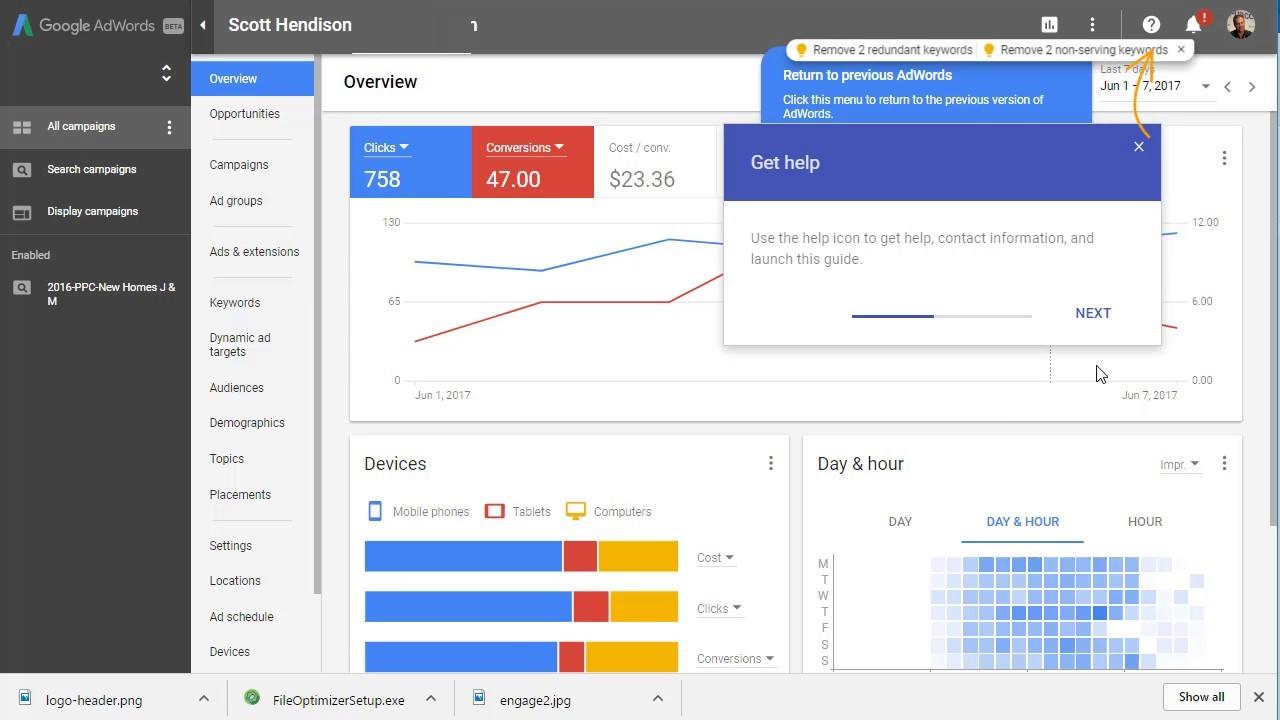Image resolution: width=1280 pixels, height=720 pixels.
Task: View notifications via the bell icon
Action: point(1192,24)
